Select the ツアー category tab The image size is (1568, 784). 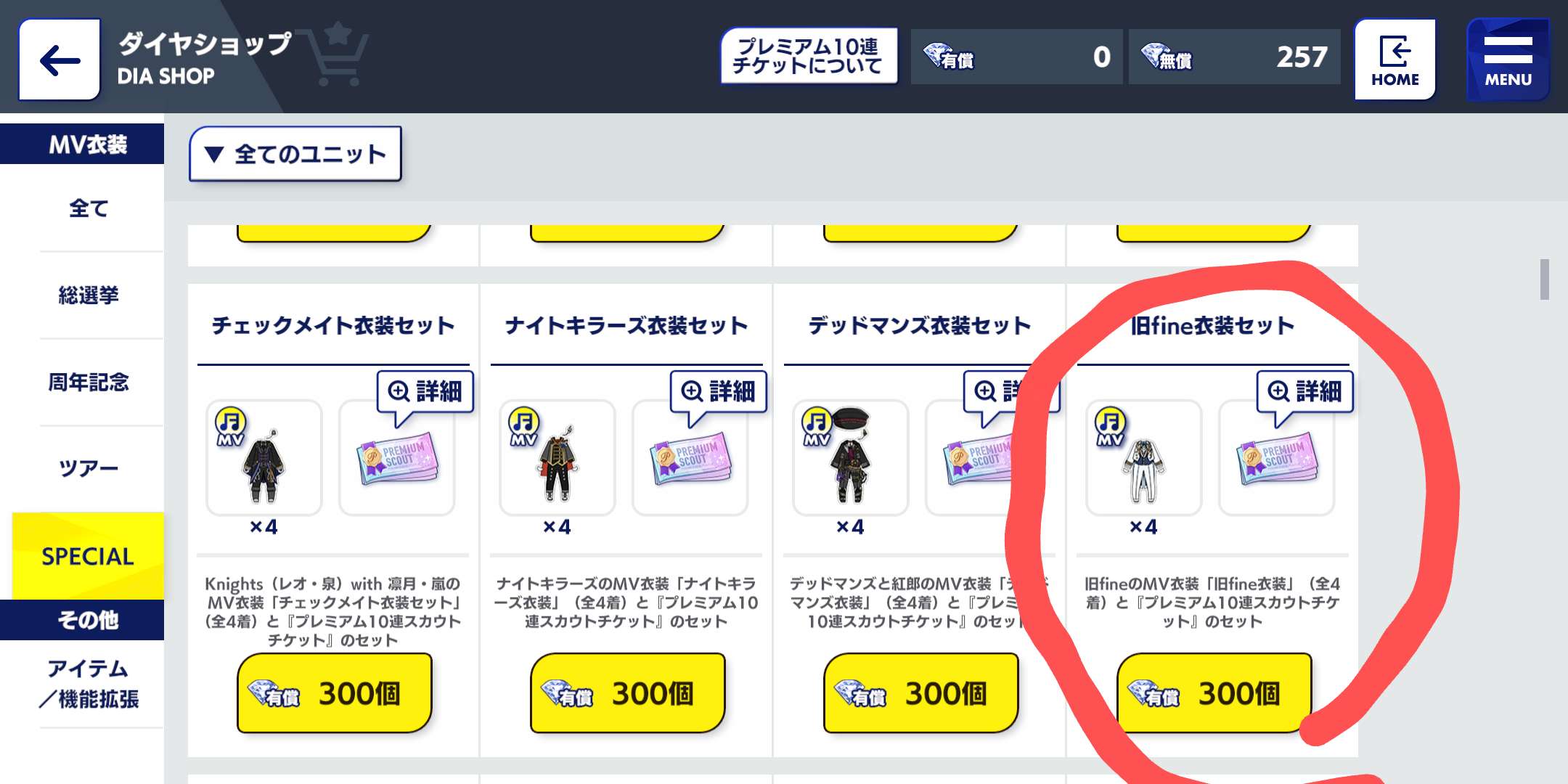coord(88,469)
